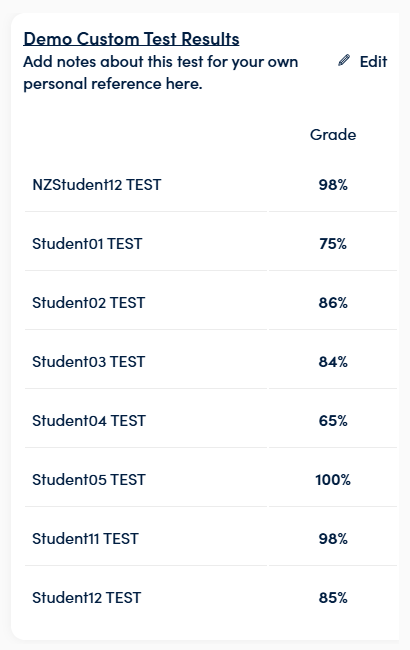
Task: Select the notes description text
Action: click(x=160, y=73)
